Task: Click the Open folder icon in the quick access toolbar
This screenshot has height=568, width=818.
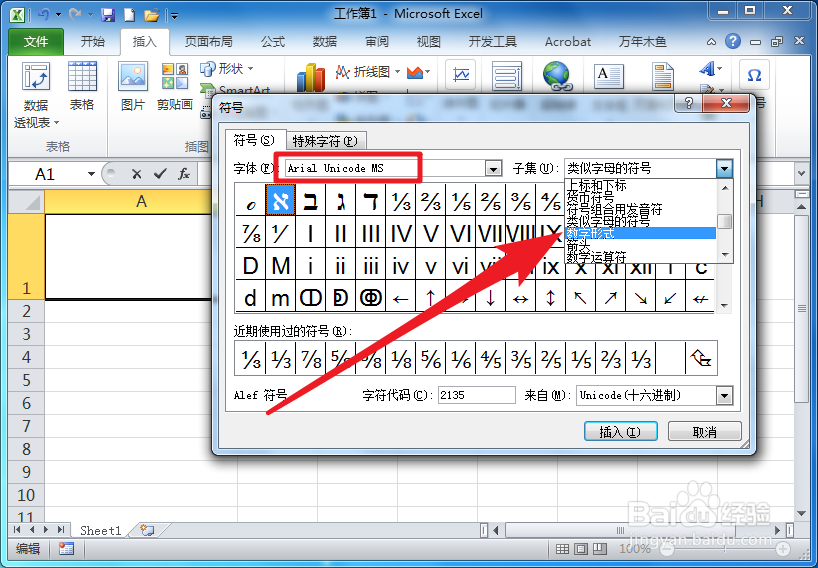Action: (x=151, y=15)
